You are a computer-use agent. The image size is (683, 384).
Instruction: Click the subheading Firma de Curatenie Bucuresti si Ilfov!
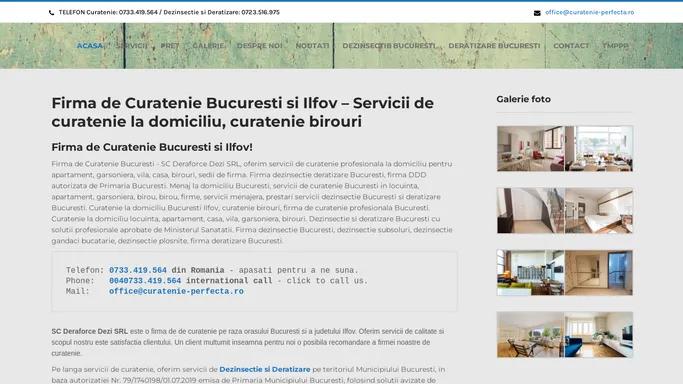coord(152,147)
